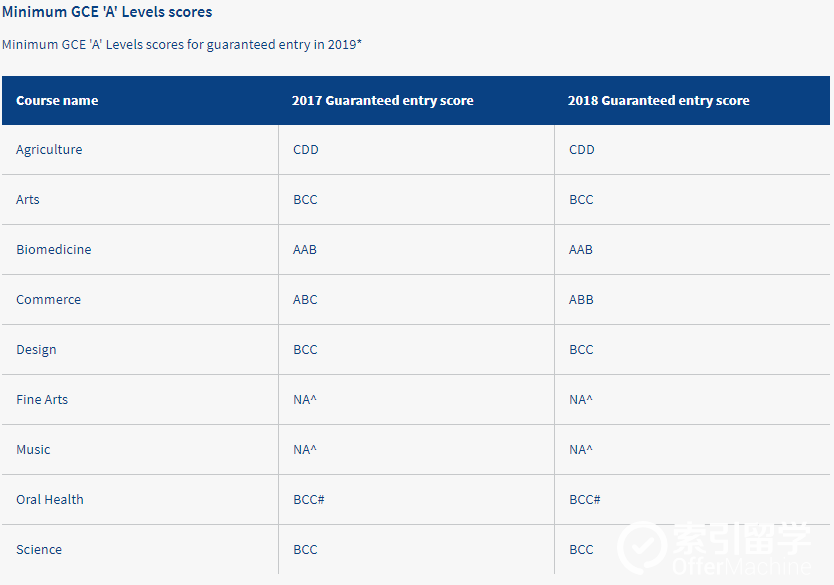834x585 pixels.
Task: Click Commerce 2017 score ABC
Action: (305, 299)
